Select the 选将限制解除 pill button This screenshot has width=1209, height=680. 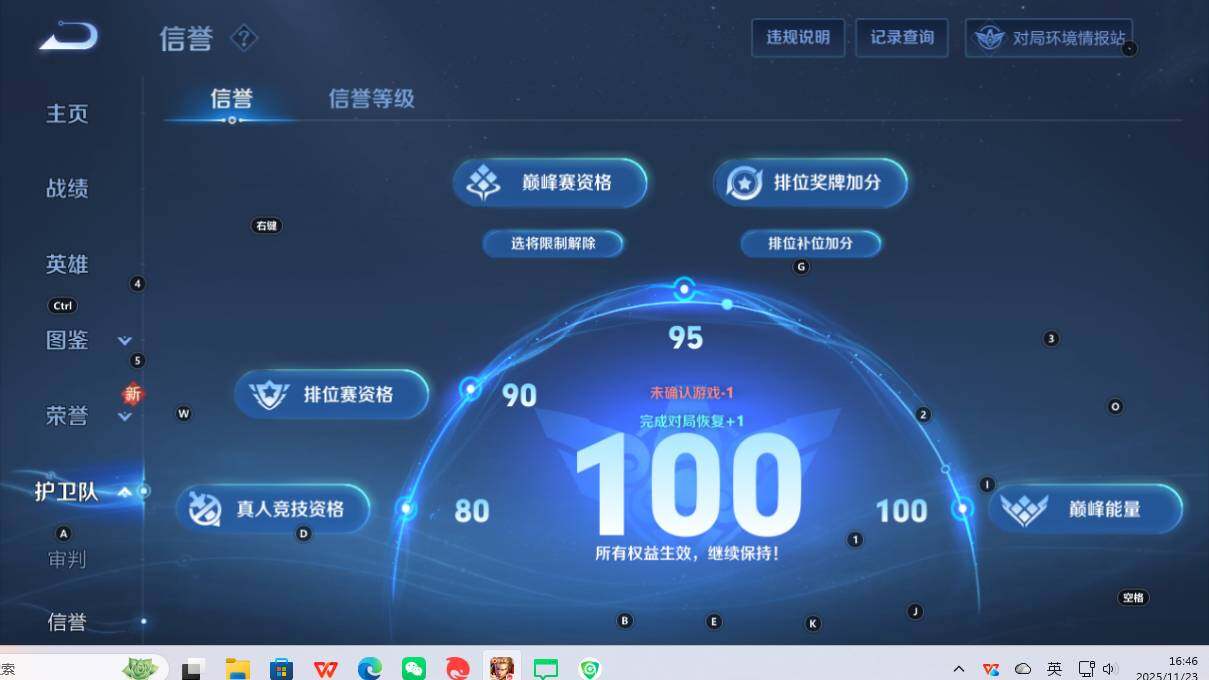pos(553,243)
